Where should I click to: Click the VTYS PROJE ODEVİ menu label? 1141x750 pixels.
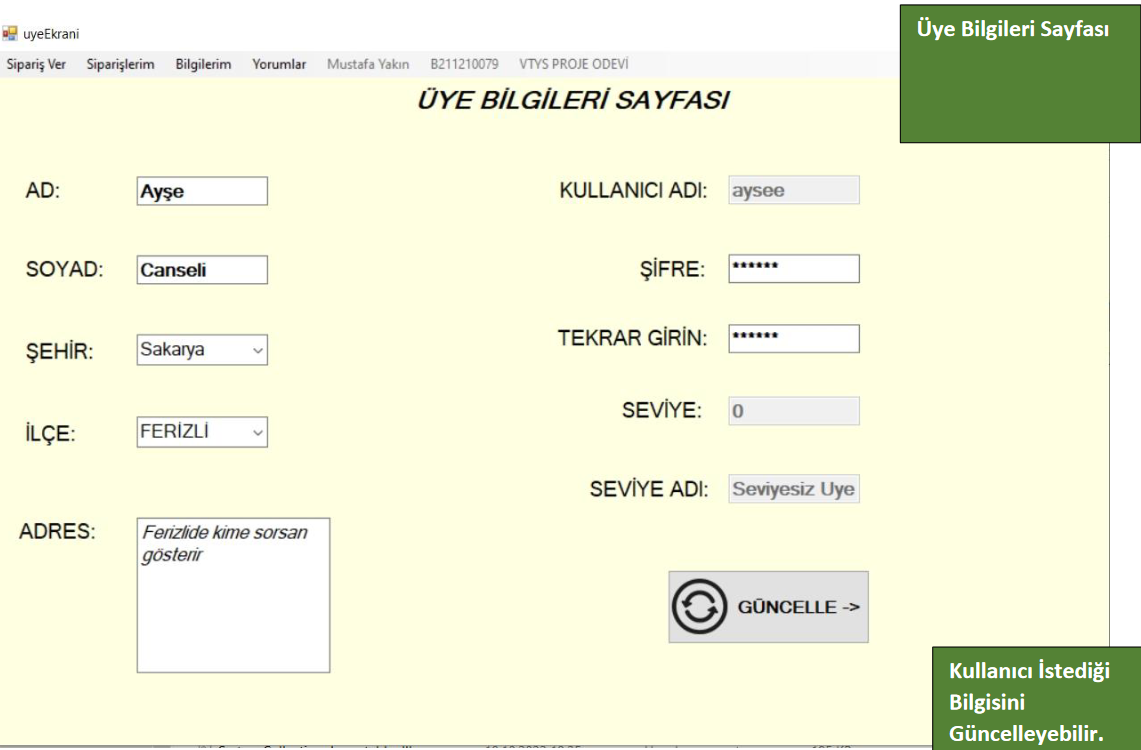(x=574, y=64)
